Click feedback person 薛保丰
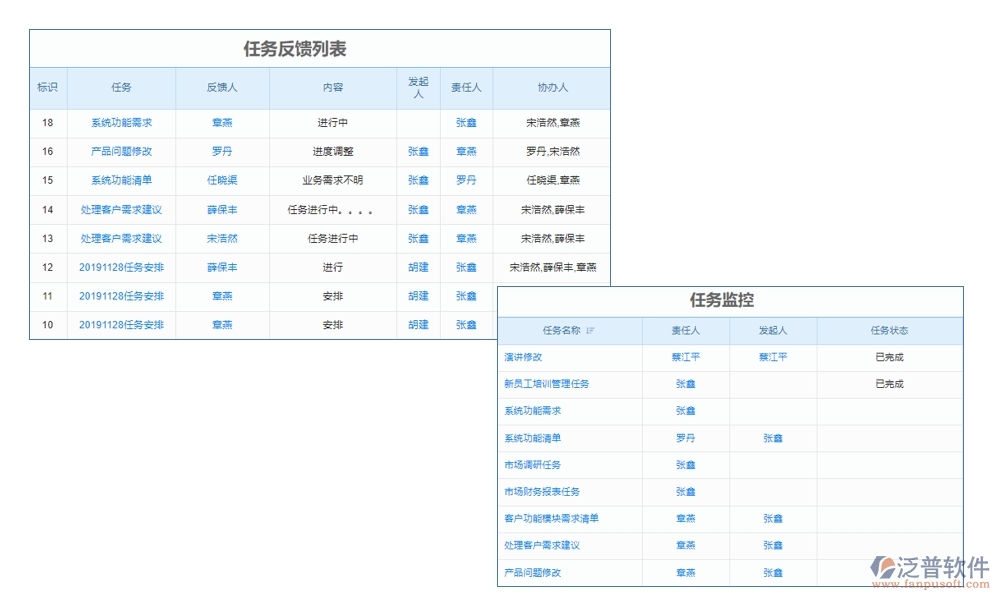Viewport: 1000px width, 600px height. pyautogui.click(x=222, y=210)
